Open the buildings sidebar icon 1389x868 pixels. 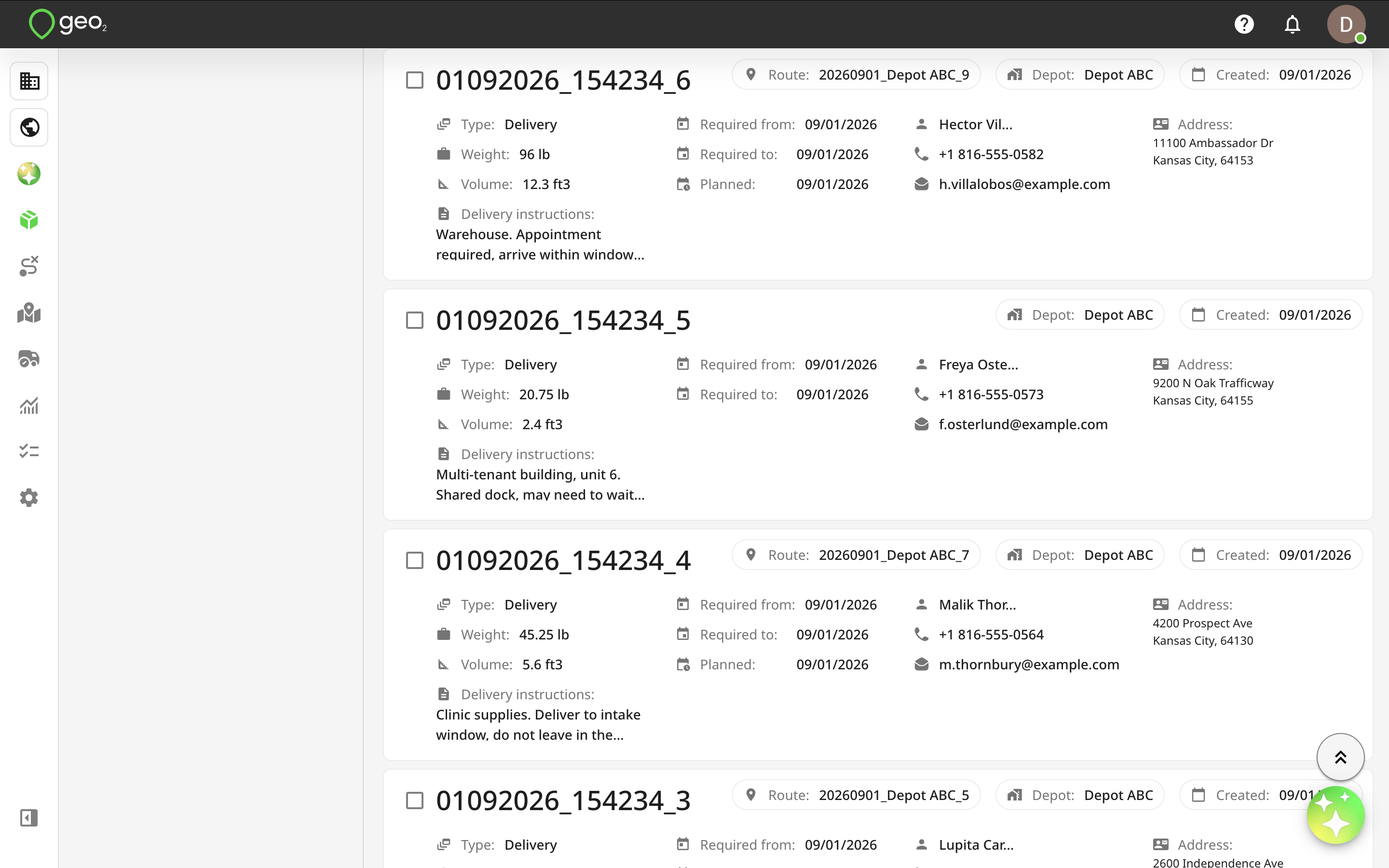tap(29, 81)
